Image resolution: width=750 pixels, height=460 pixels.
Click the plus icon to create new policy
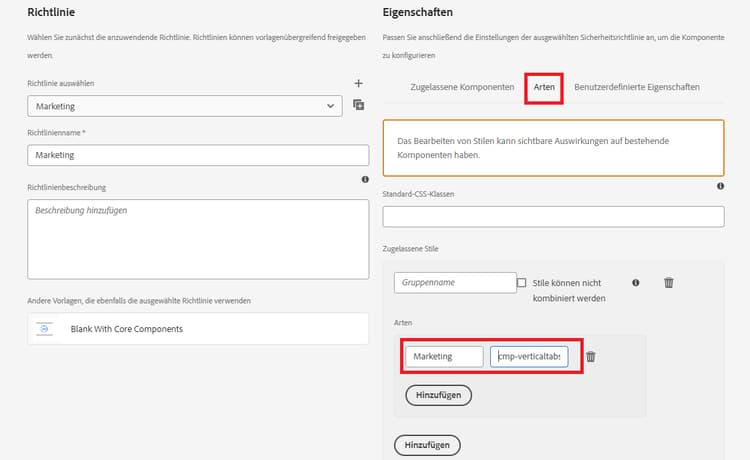point(359,84)
